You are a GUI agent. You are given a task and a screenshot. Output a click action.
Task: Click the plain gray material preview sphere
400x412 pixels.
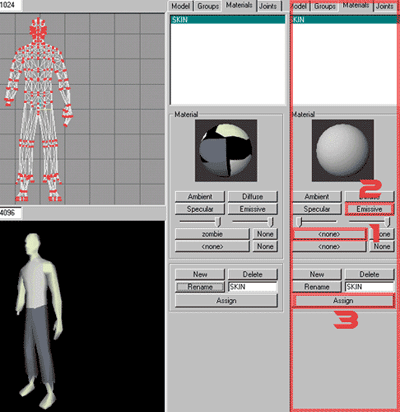tap(342, 150)
